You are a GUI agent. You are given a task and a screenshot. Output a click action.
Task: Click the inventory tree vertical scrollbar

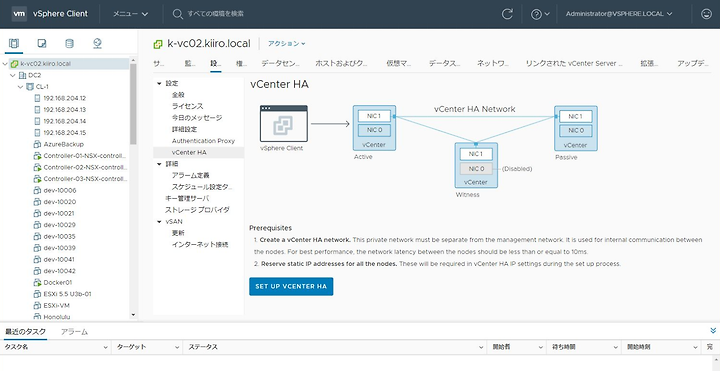click(133, 104)
